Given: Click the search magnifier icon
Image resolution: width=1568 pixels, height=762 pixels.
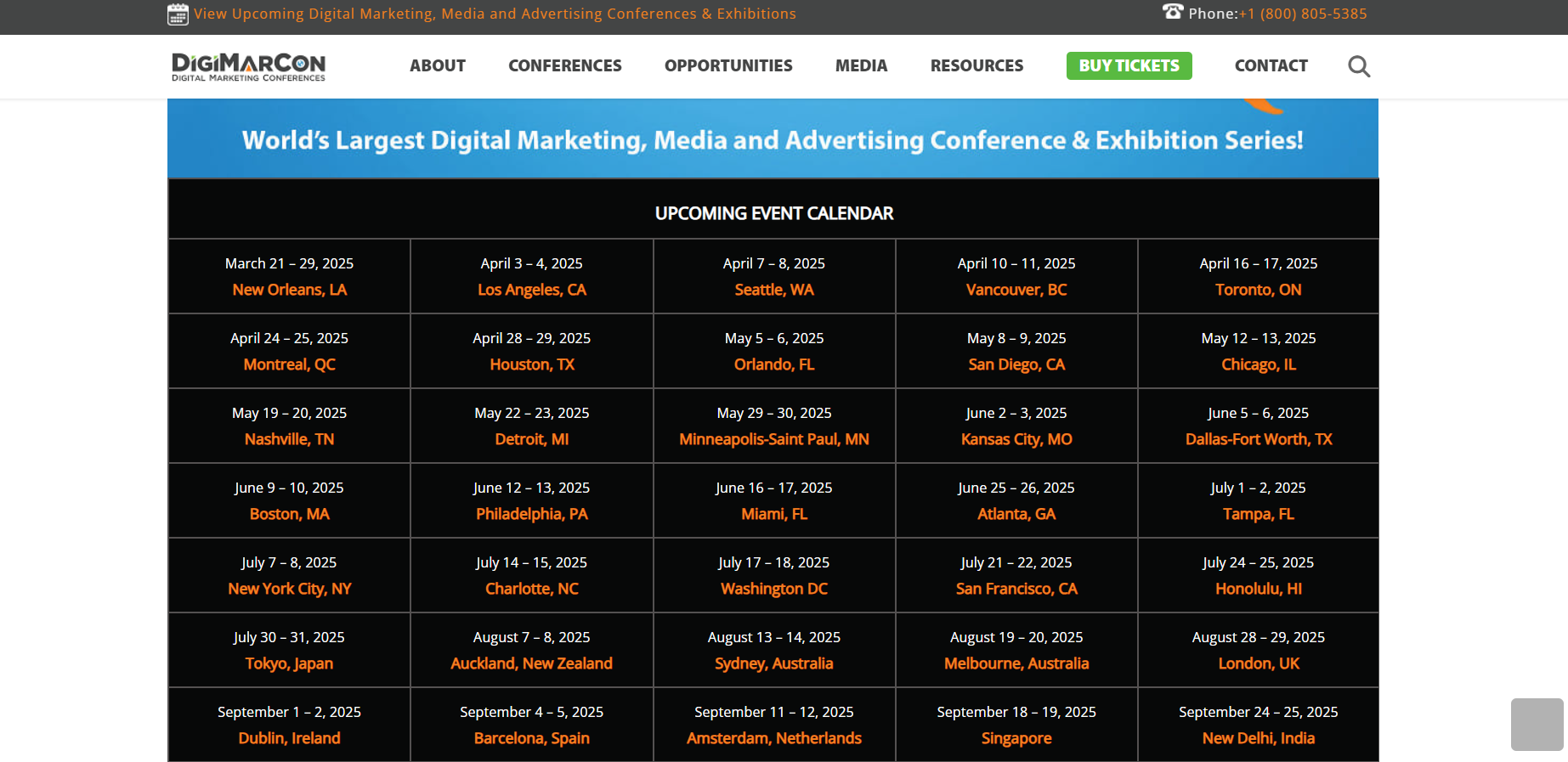Looking at the screenshot, I should (x=1359, y=66).
